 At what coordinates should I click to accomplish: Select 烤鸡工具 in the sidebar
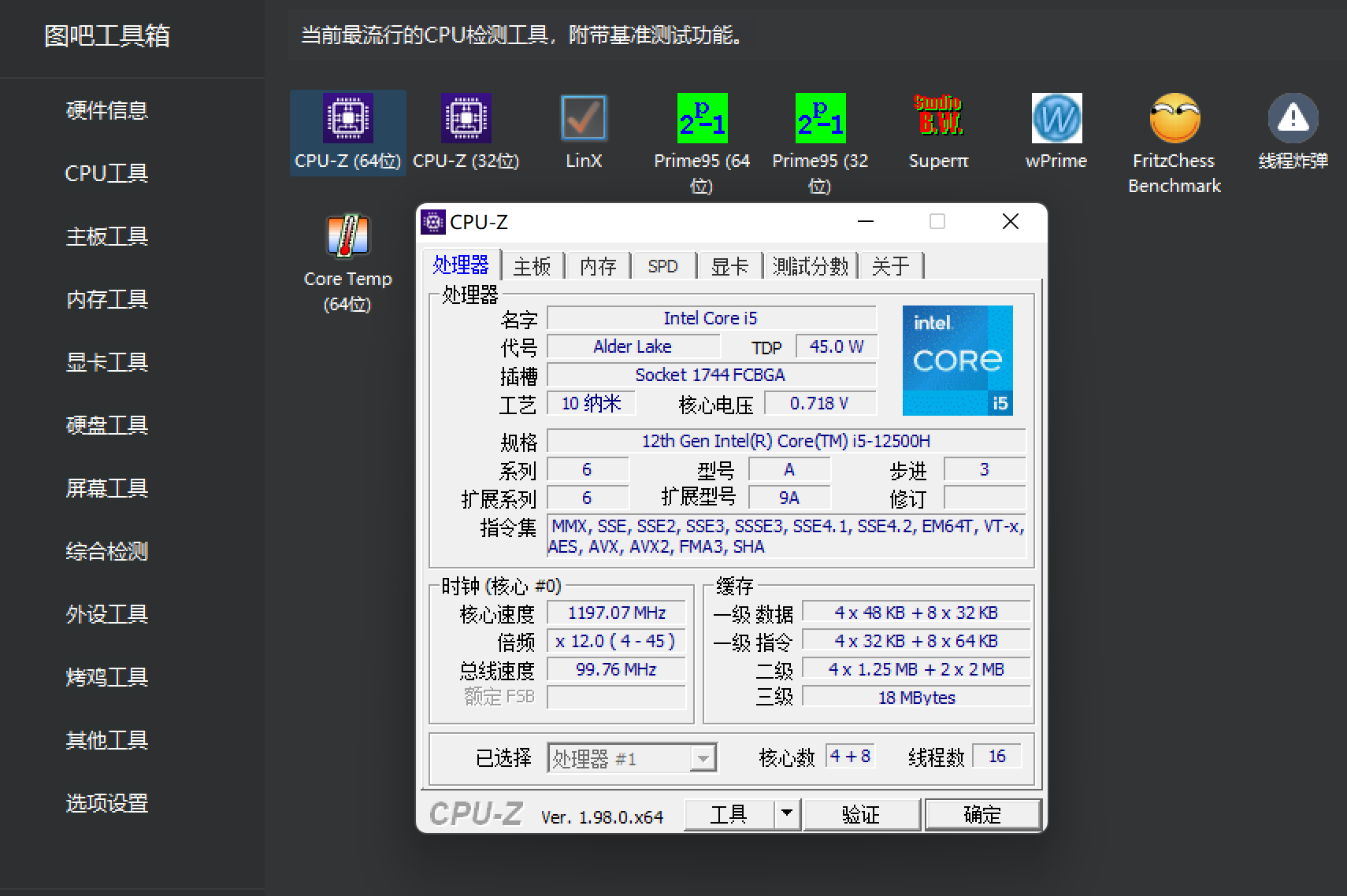pyautogui.click(x=107, y=677)
